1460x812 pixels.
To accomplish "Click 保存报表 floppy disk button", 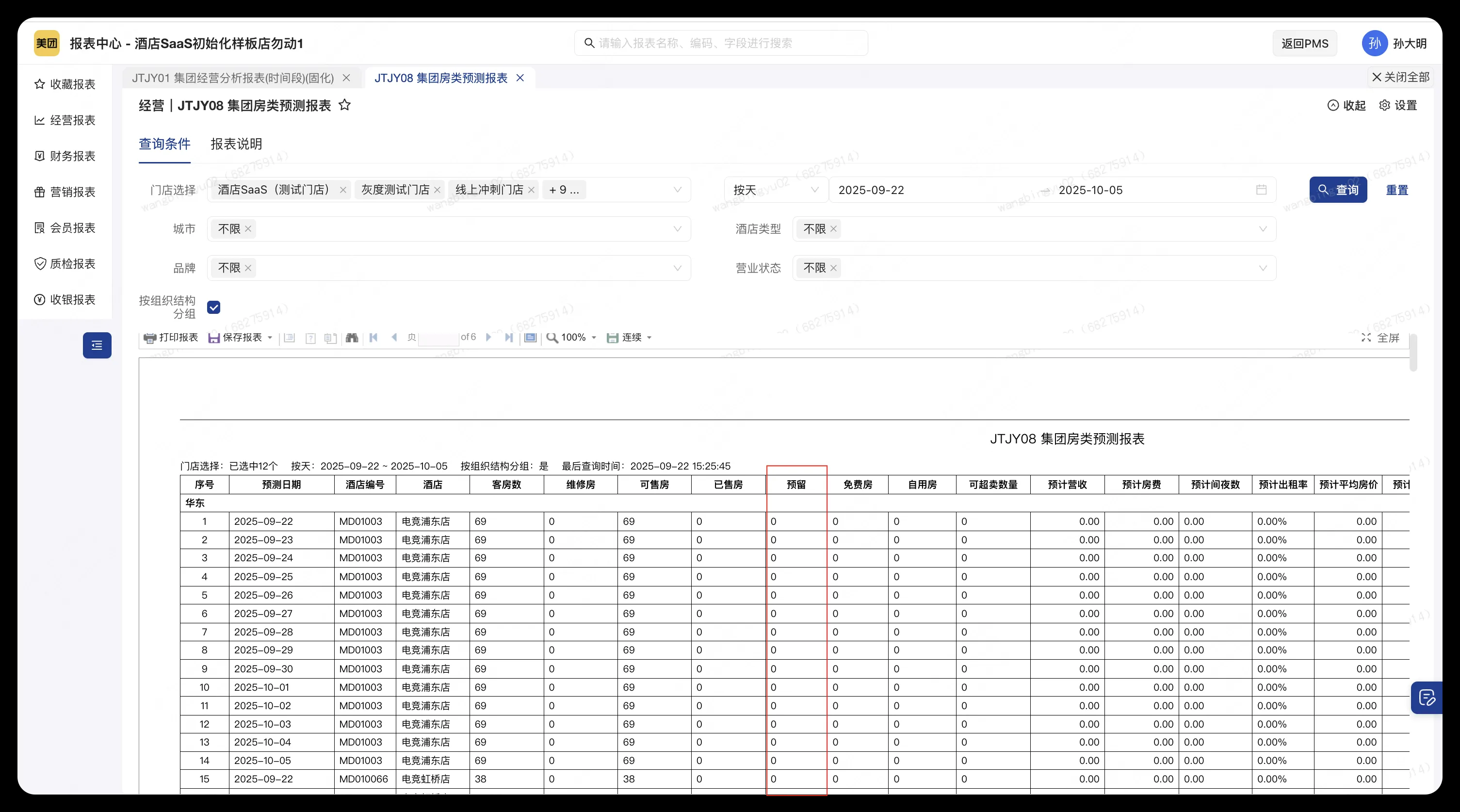I will coord(235,338).
